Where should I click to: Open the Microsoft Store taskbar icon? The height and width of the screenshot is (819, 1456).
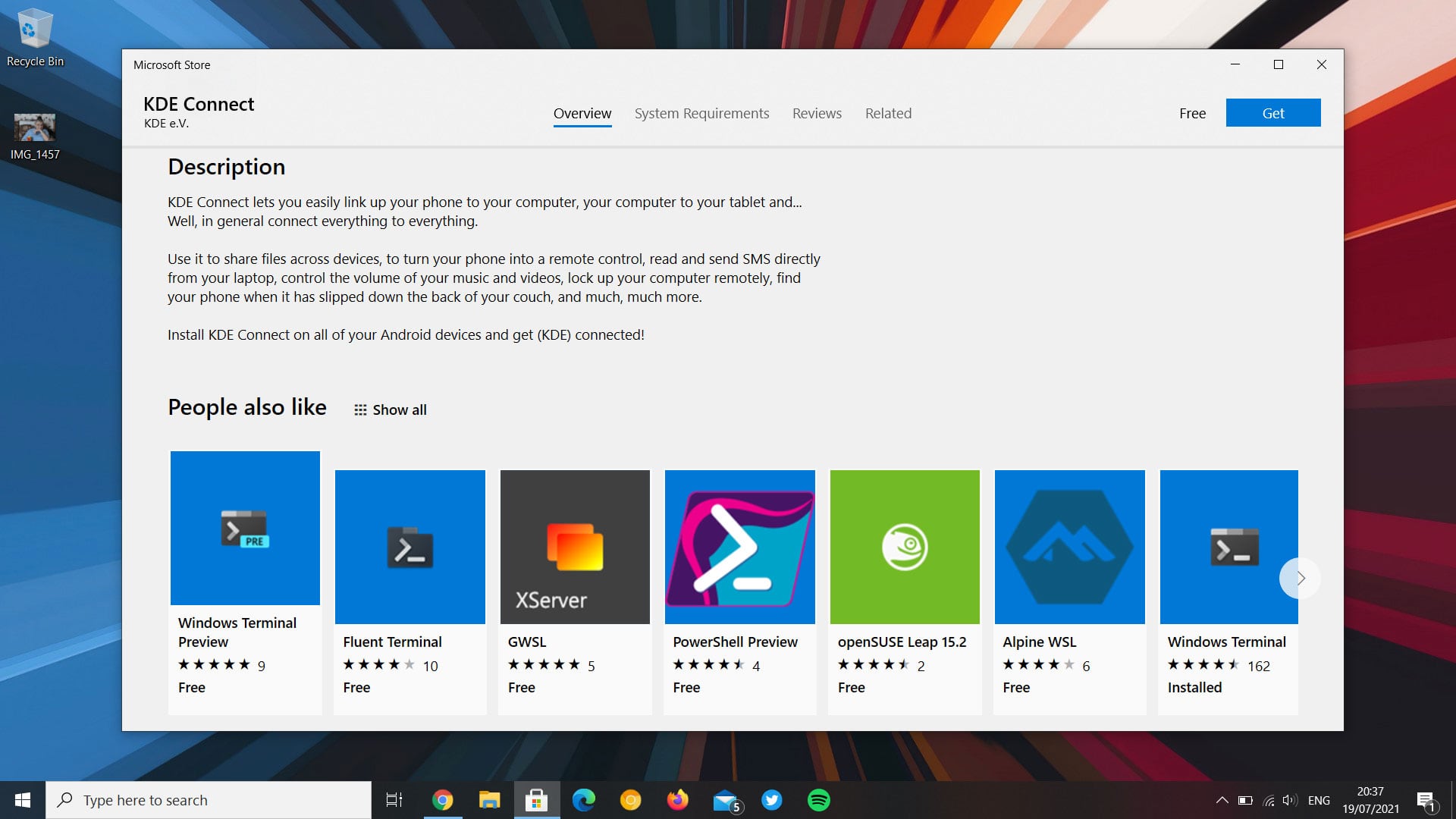pyautogui.click(x=537, y=799)
